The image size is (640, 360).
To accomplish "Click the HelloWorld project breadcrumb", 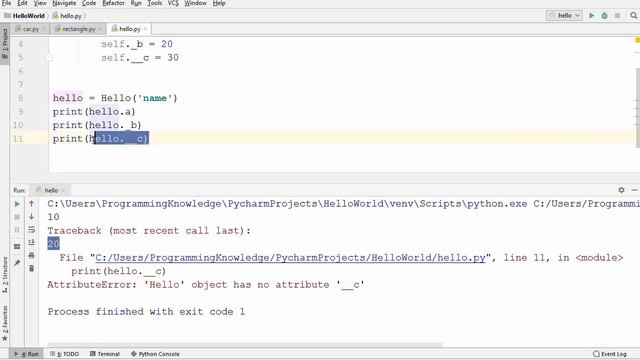I will tap(24, 16).
